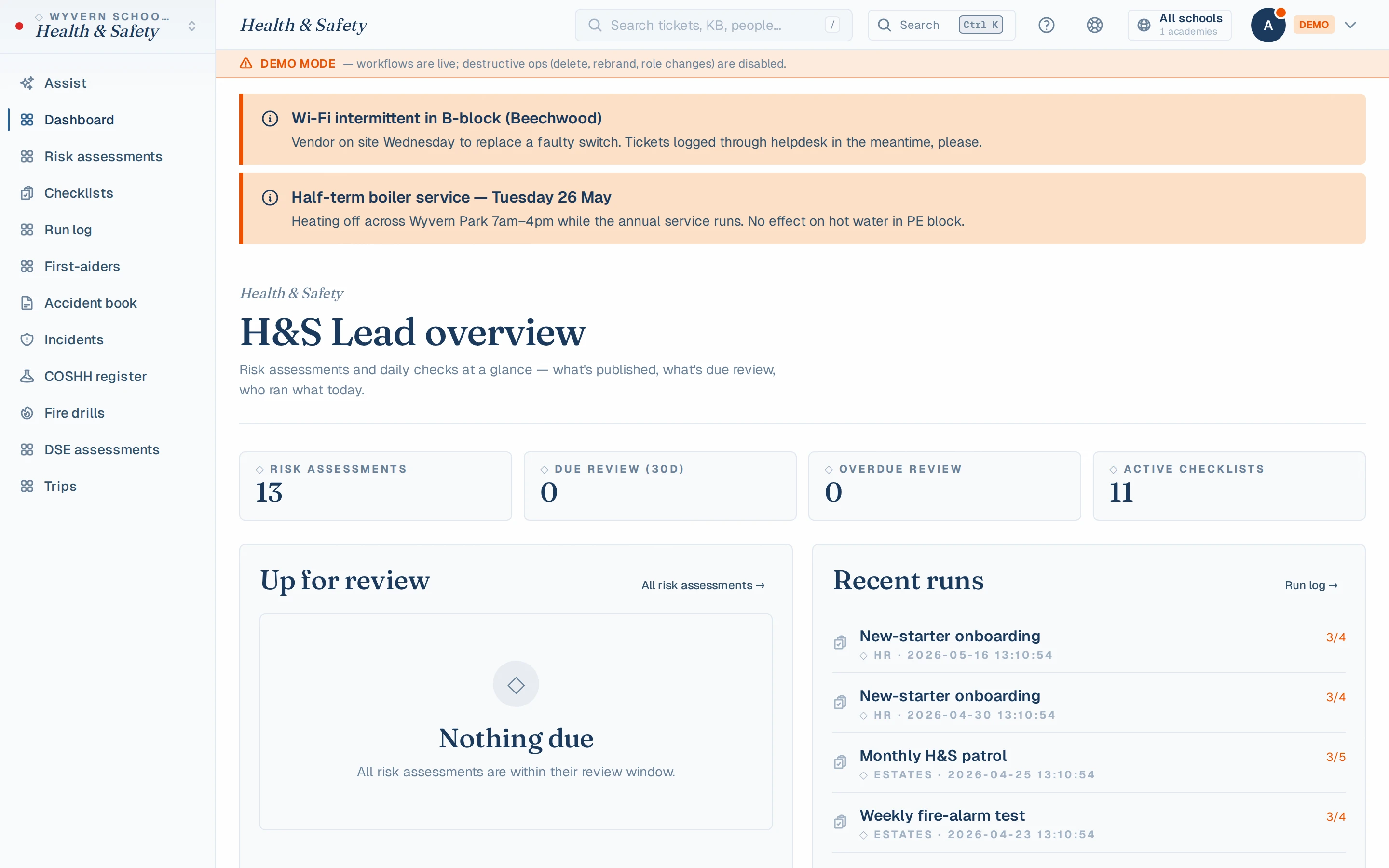Click the Risk assessments sidebar icon
This screenshot has height=868, width=1389.
[x=27, y=157]
